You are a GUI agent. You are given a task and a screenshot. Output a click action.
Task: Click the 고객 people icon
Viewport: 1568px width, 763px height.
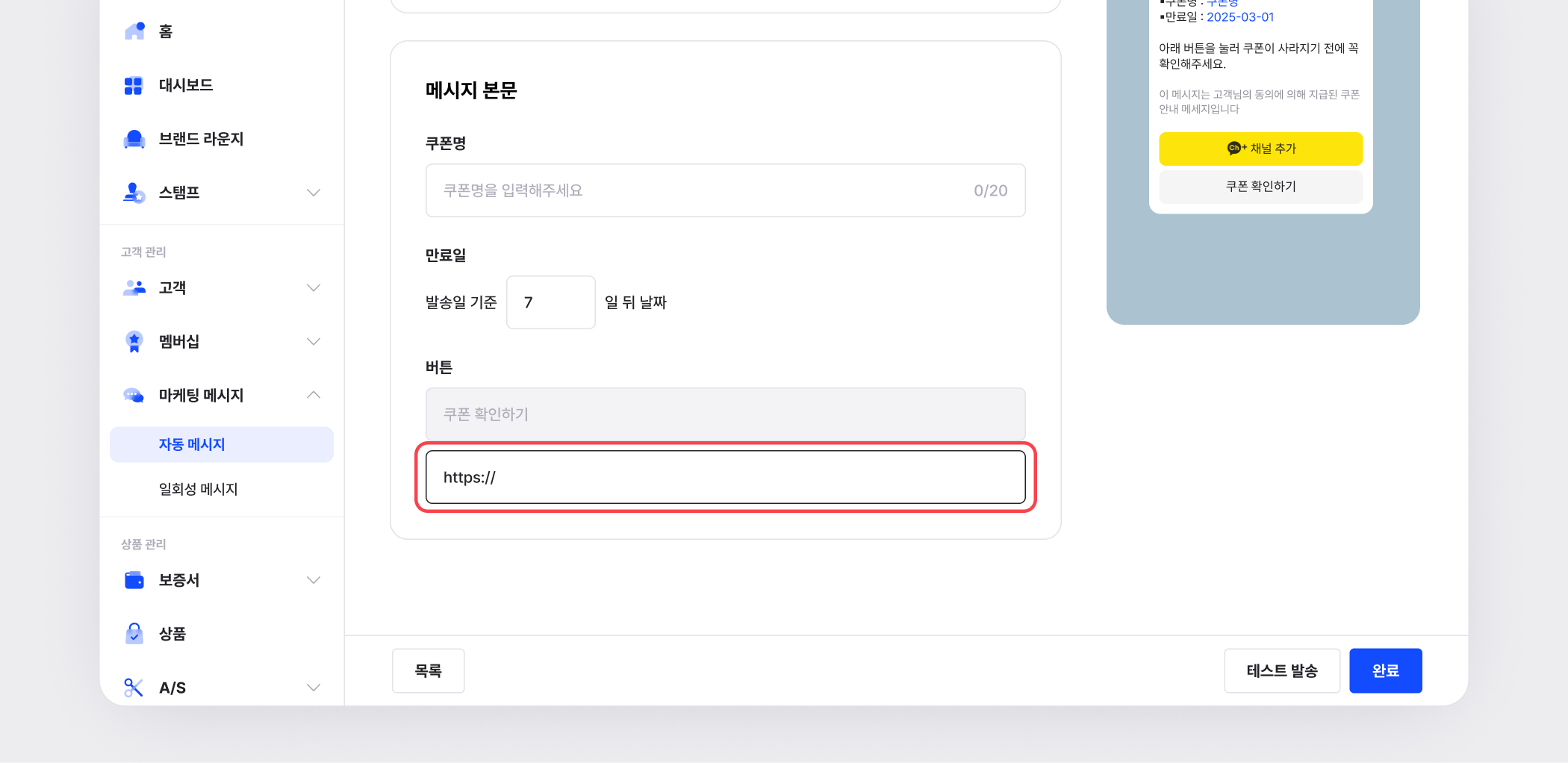click(134, 288)
